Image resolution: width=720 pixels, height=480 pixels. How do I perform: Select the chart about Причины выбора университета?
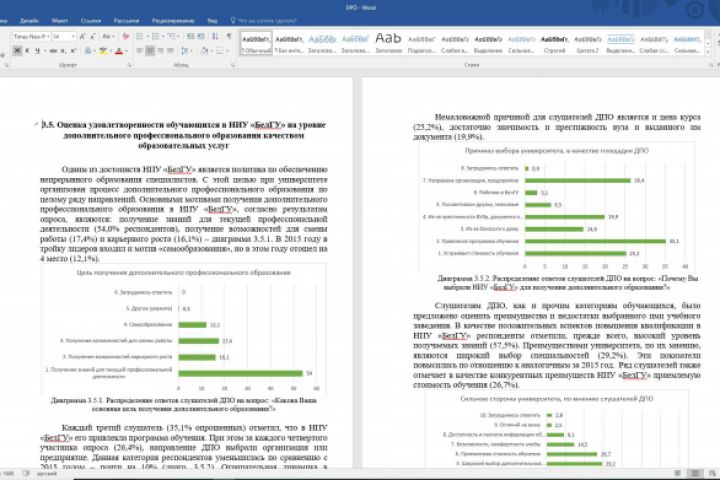click(557, 208)
